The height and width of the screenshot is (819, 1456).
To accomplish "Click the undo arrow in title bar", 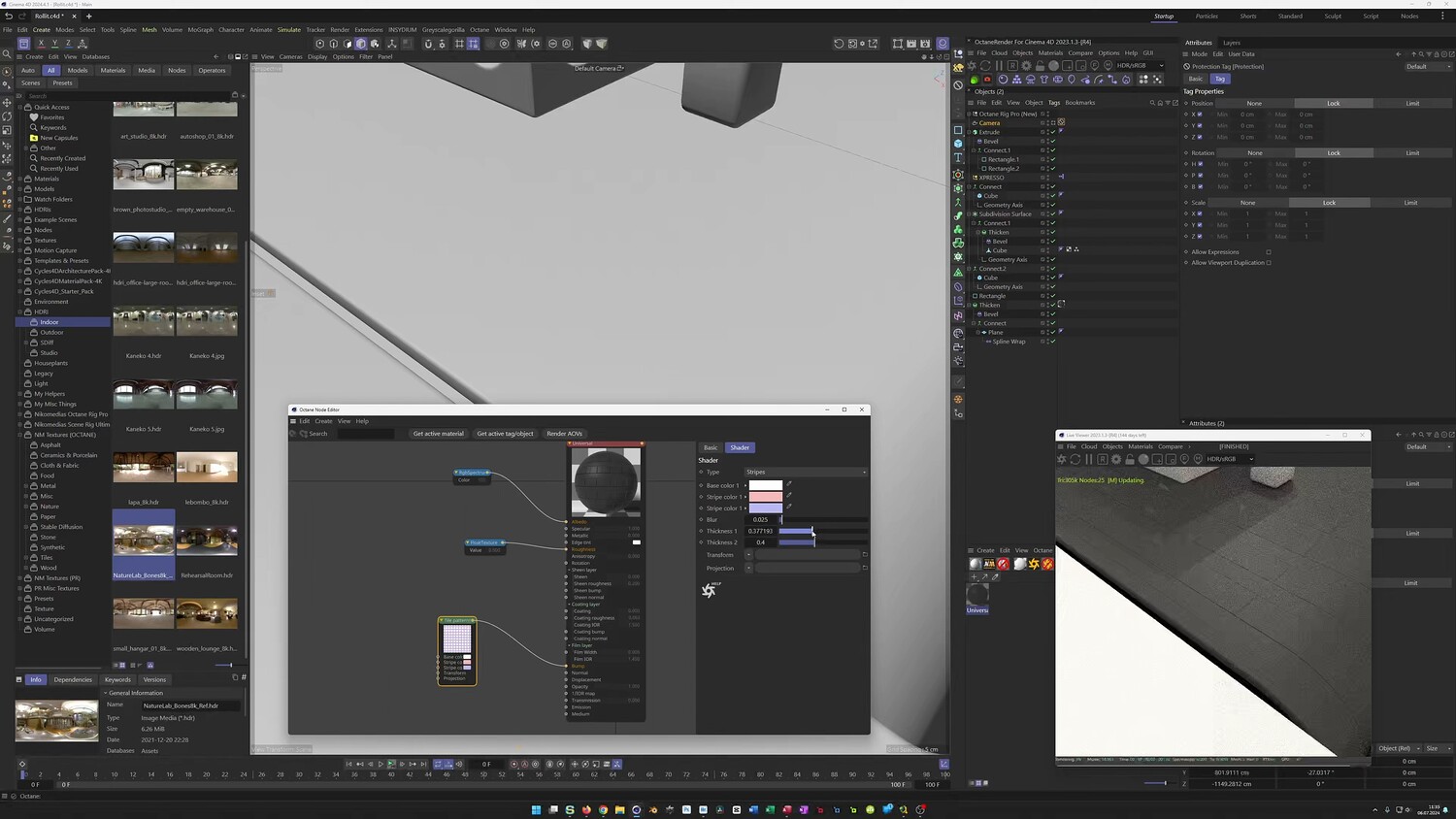I will tap(9, 16).
